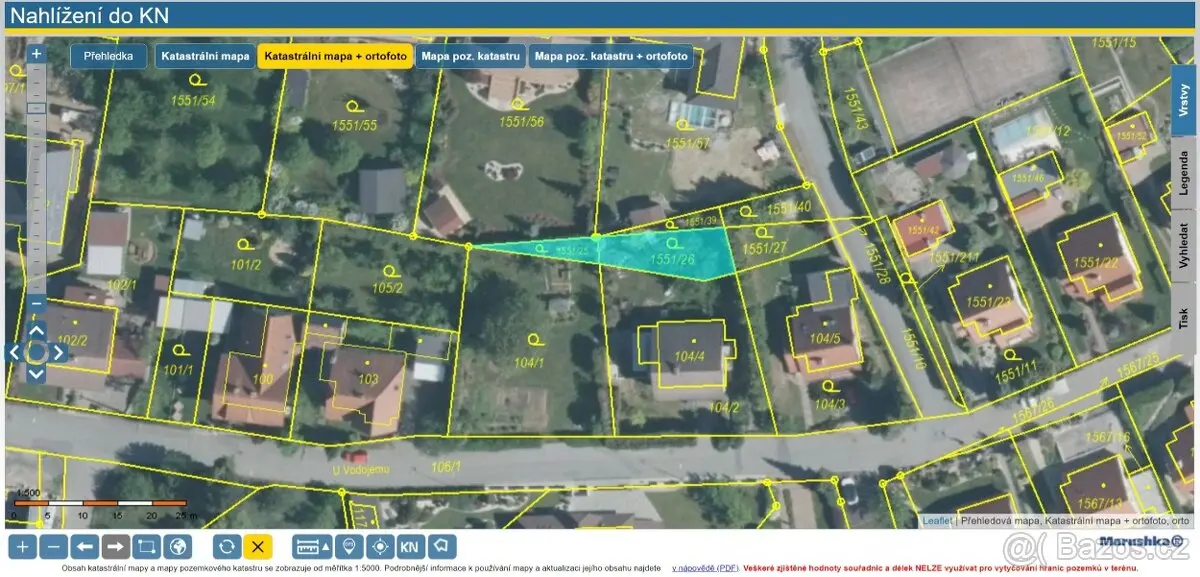Click parcel label 1551/55
The image size is (1200, 577).
coord(354,125)
